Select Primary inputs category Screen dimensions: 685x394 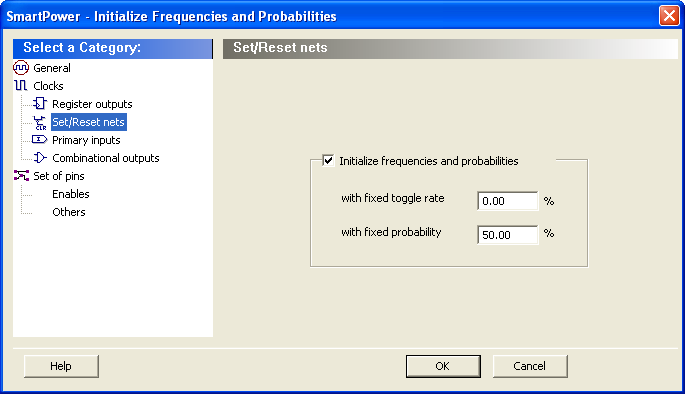pos(86,140)
